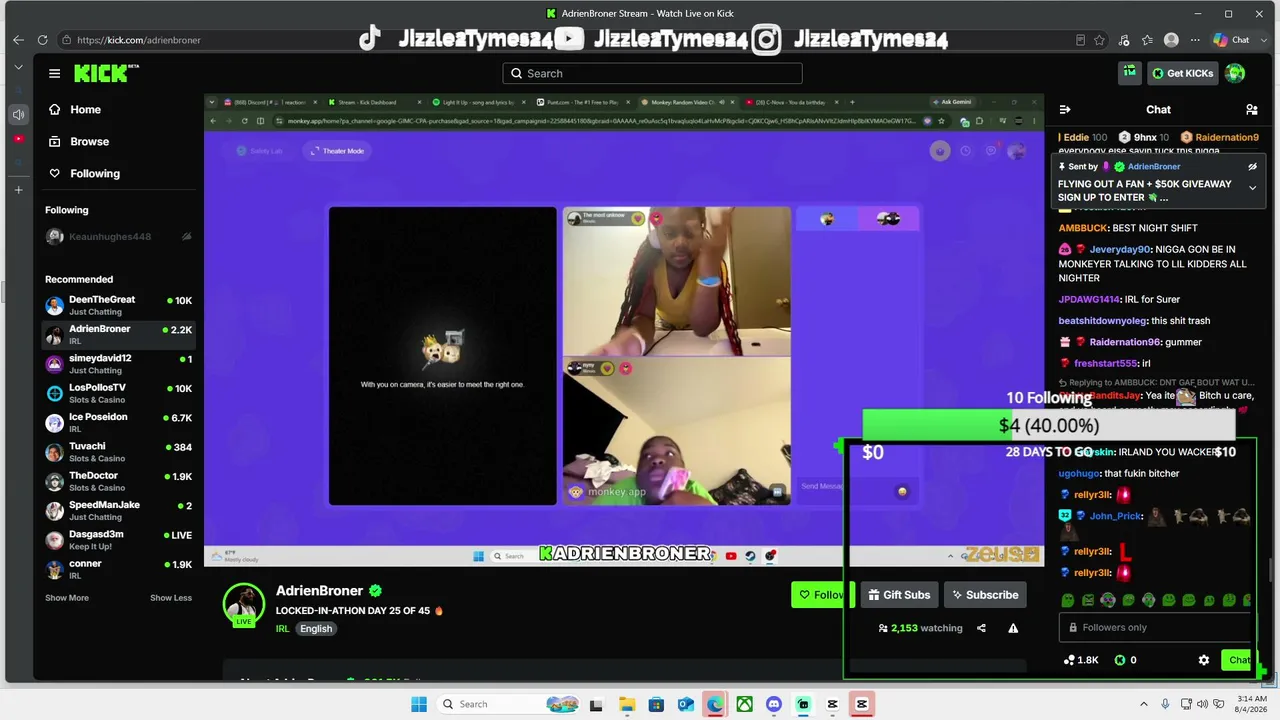Focus the Kick search box
This screenshot has height=720, width=1280.
(652, 73)
